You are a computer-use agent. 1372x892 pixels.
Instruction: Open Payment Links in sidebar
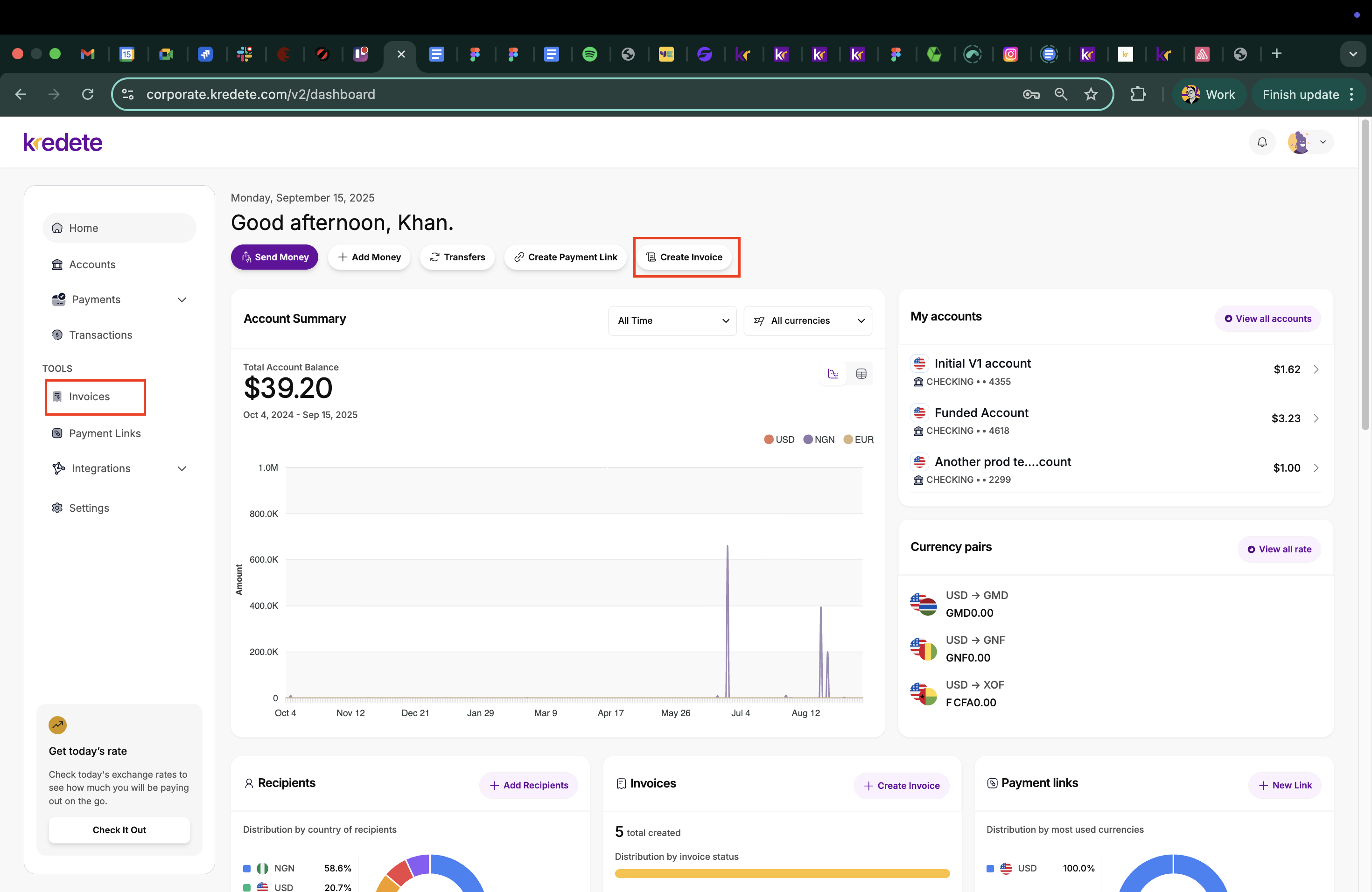point(105,433)
